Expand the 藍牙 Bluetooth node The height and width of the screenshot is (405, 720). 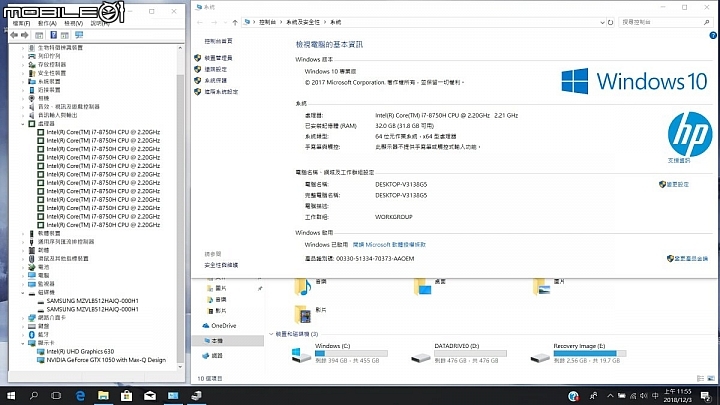[23, 334]
